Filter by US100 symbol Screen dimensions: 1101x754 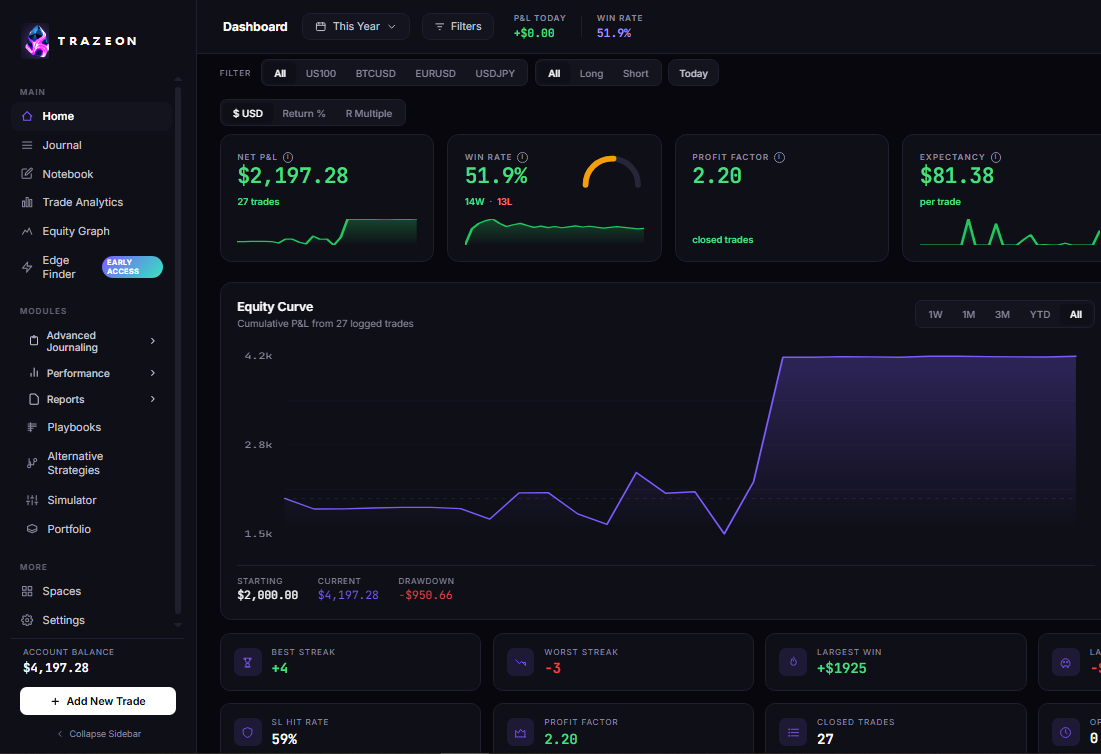click(x=321, y=73)
